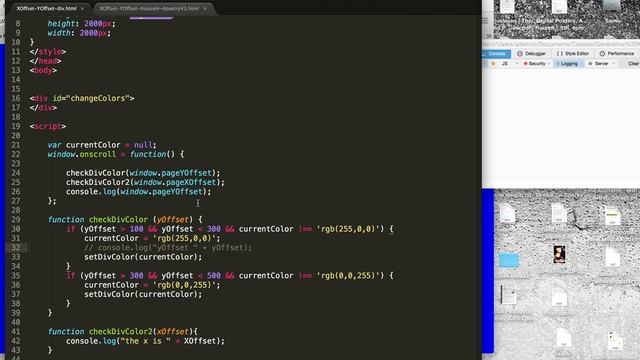Expand the Logging filter dropdown arrow

[x=582, y=64]
